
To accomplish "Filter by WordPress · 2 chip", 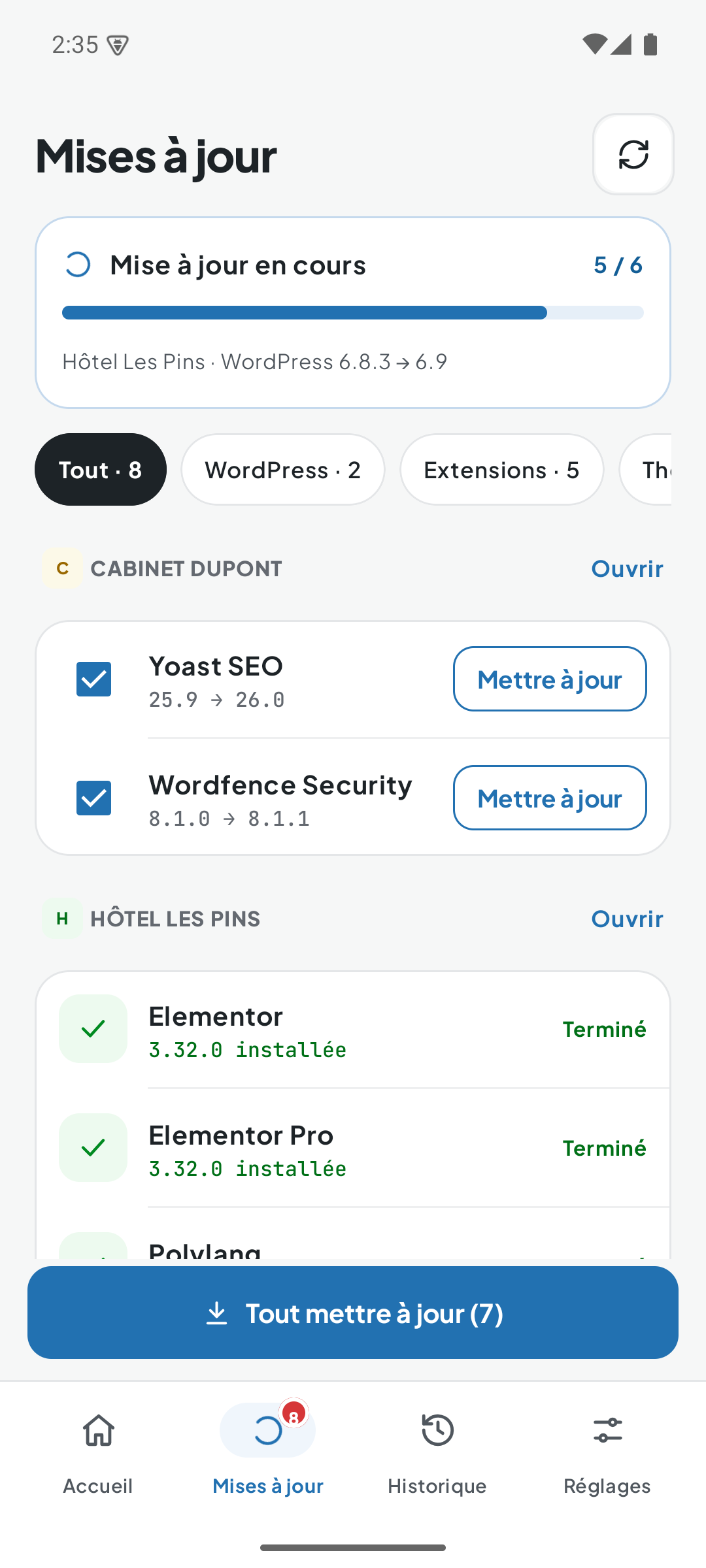I will tap(283, 470).
